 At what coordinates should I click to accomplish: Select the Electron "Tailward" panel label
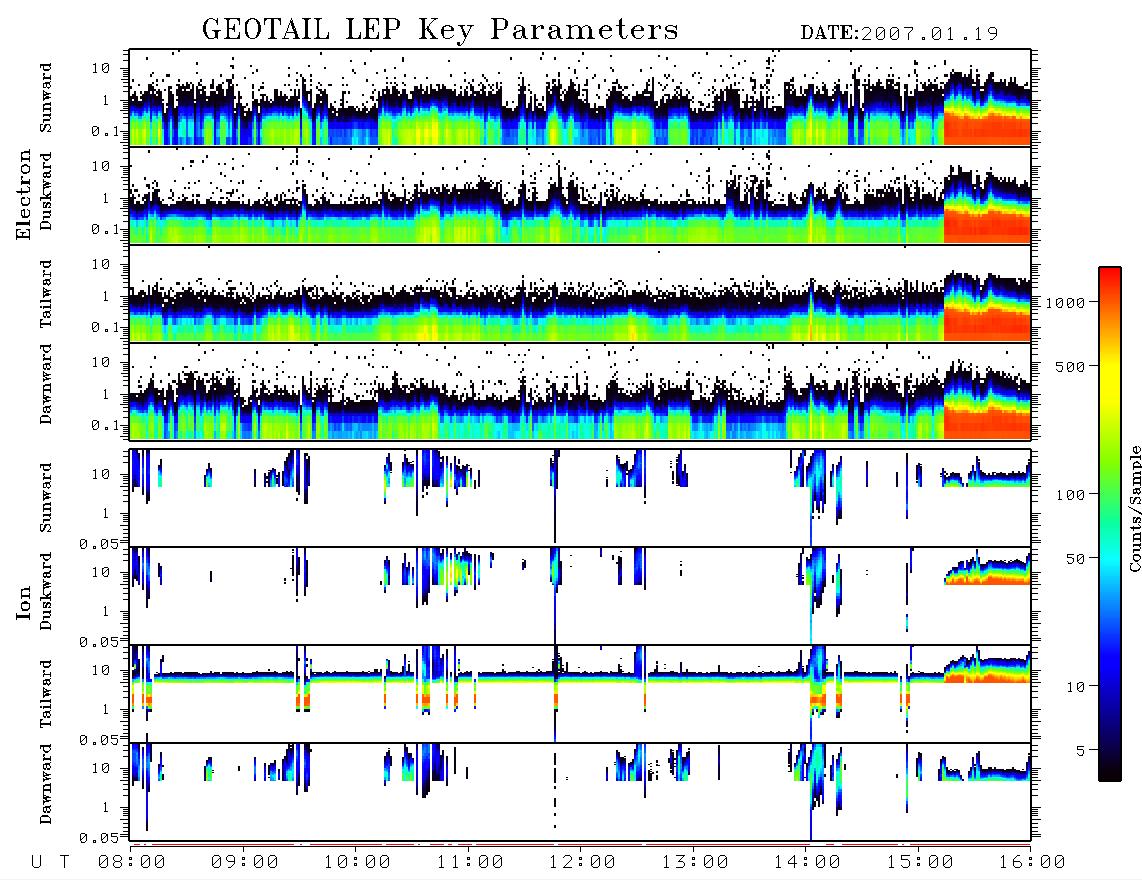click(46, 294)
